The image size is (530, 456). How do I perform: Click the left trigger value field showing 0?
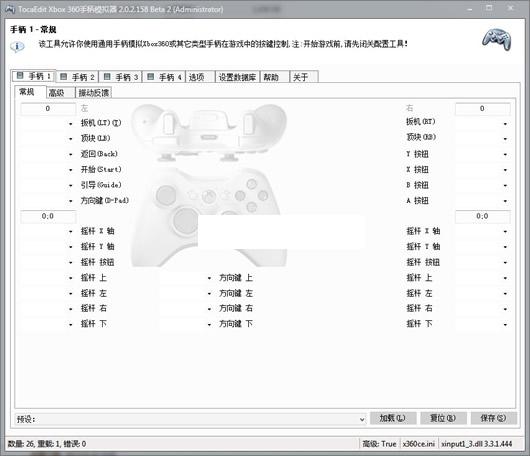point(48,109)
